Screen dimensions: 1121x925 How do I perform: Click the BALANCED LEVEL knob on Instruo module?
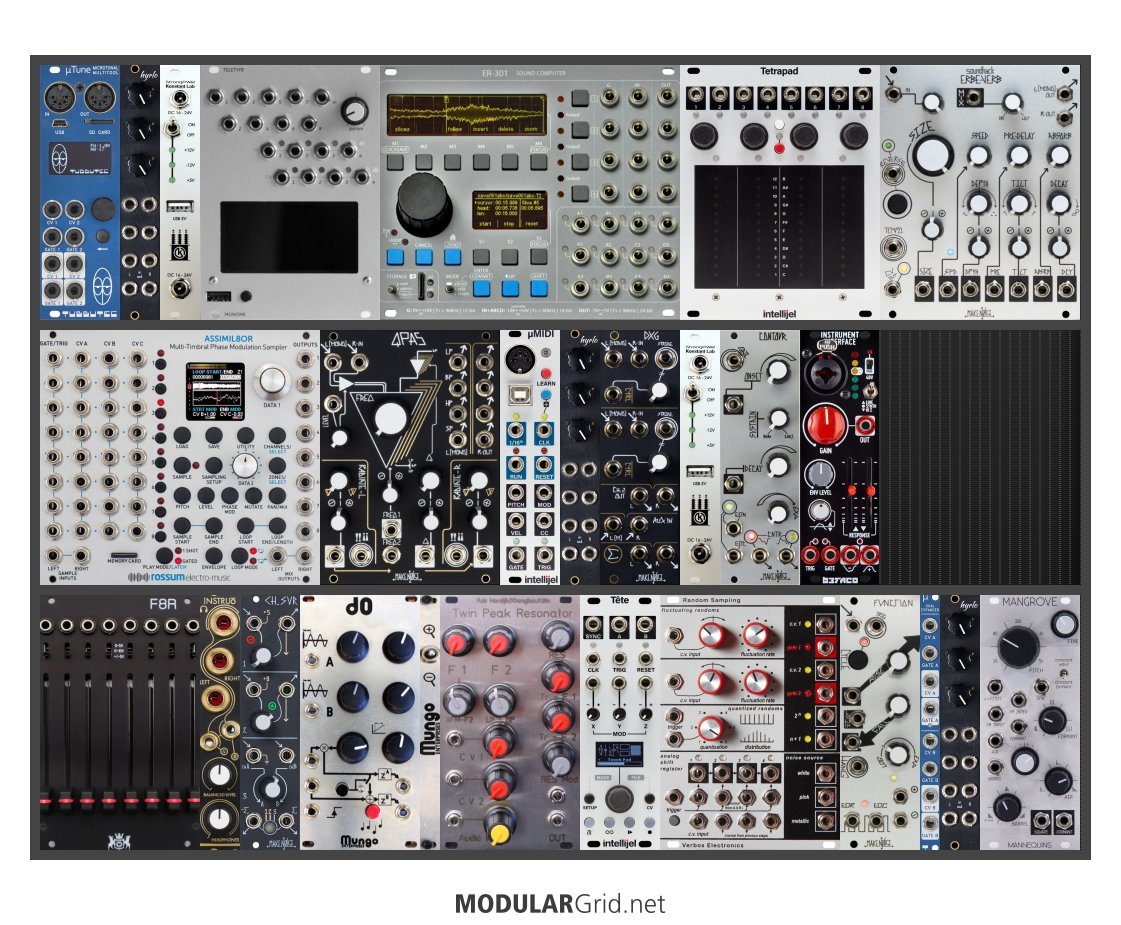pos(220,773)
